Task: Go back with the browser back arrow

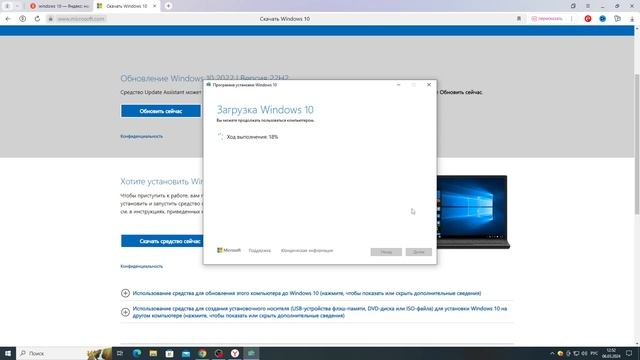Action: coord(8,19)
